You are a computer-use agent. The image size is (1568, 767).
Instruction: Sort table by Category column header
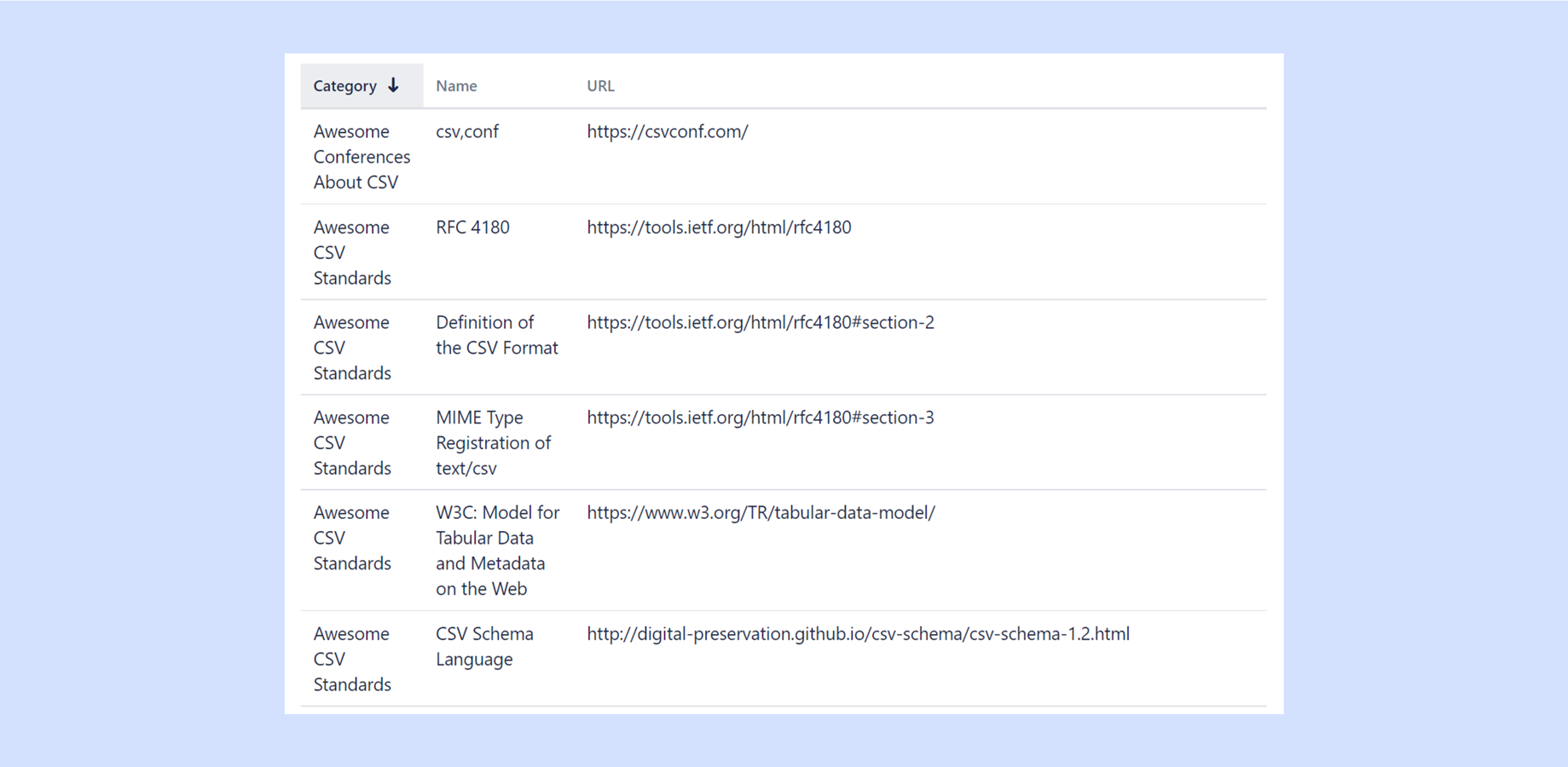(x=345, y=86)
